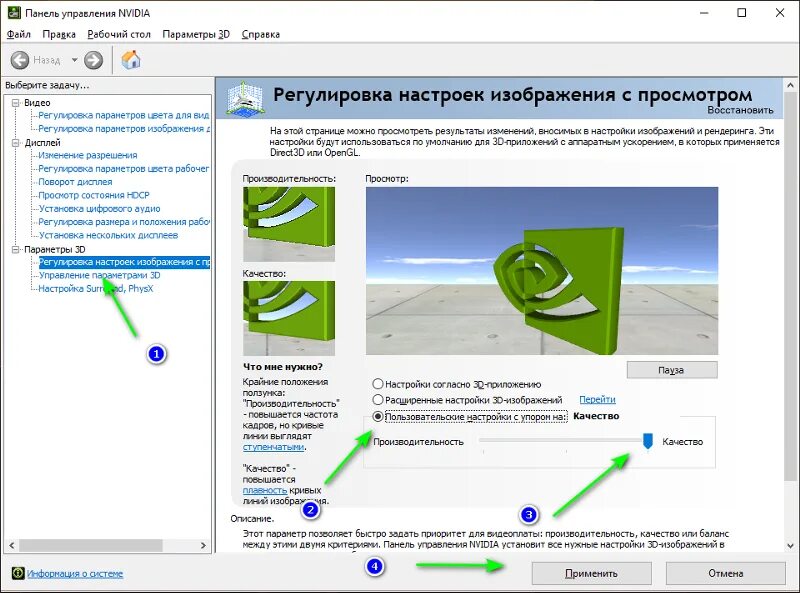Click the NVIDIA app icon in title bar
The height and width of the screenshot is (593, 800).
(x=14, y=12)
